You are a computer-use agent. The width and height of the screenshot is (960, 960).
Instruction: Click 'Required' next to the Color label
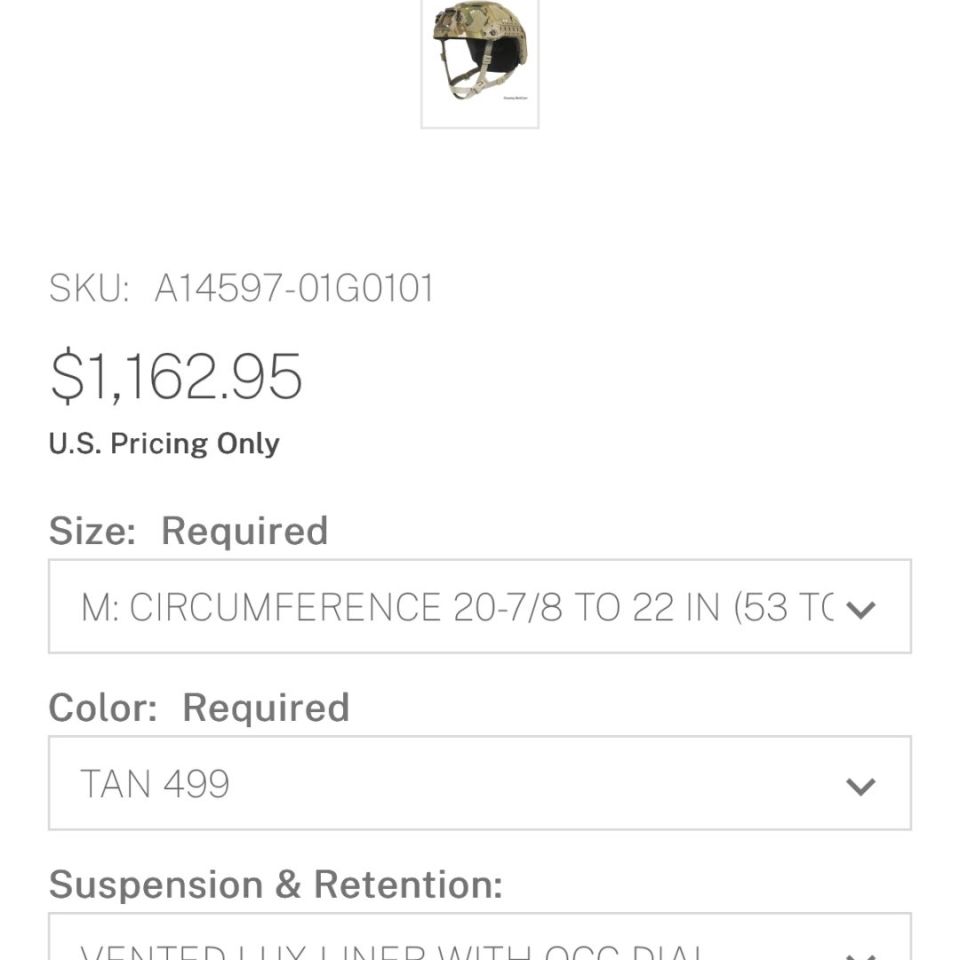pos(266,708)
